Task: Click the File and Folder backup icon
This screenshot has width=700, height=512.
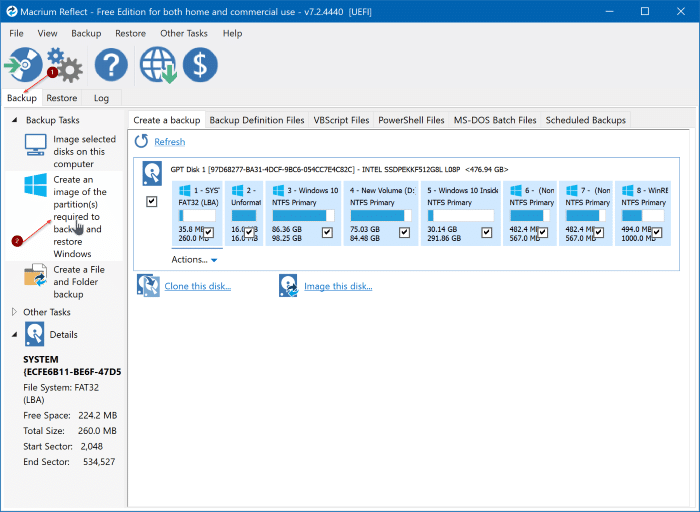Action: pos(35,275)
